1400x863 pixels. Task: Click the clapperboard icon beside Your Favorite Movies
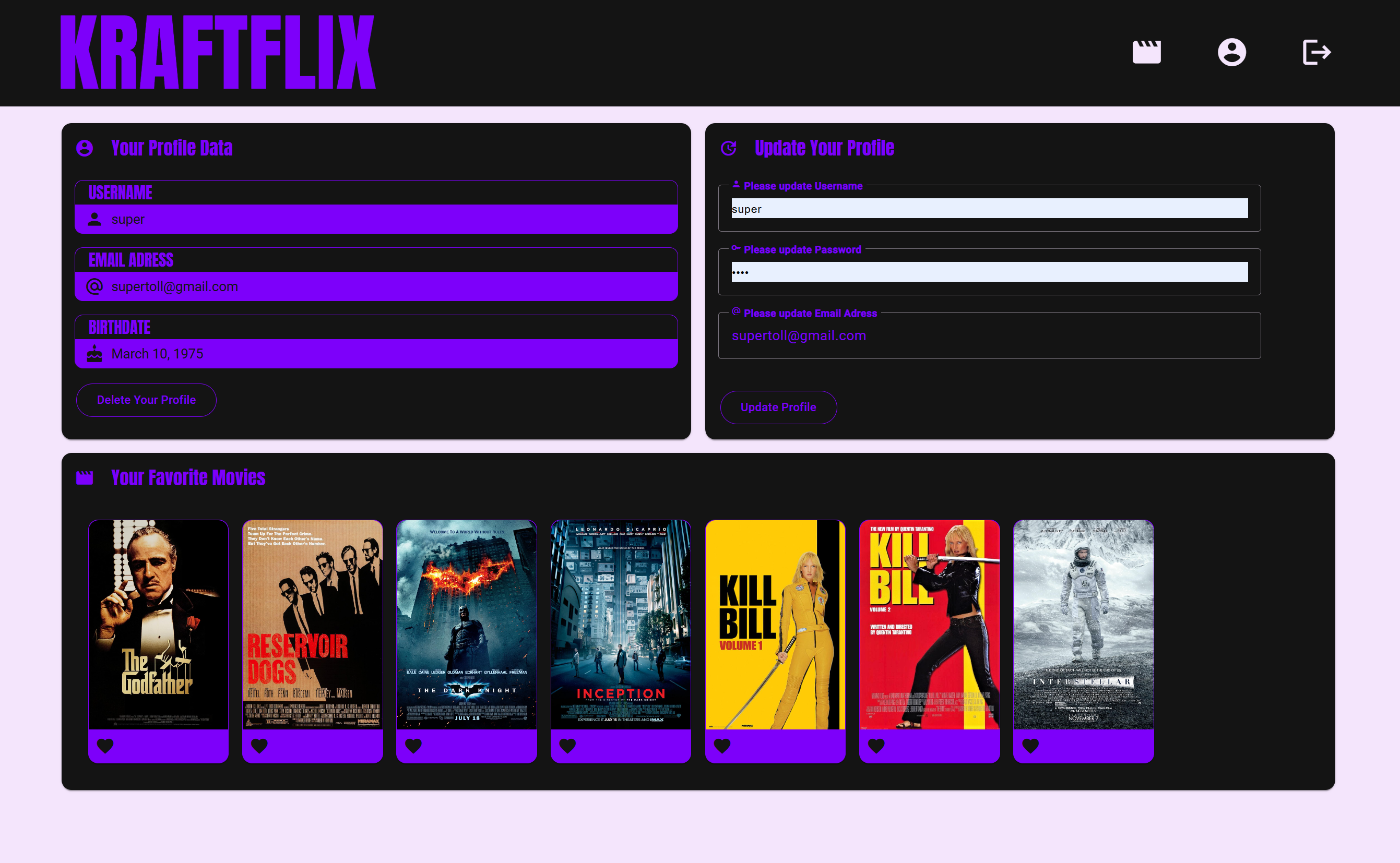point(85,478)
